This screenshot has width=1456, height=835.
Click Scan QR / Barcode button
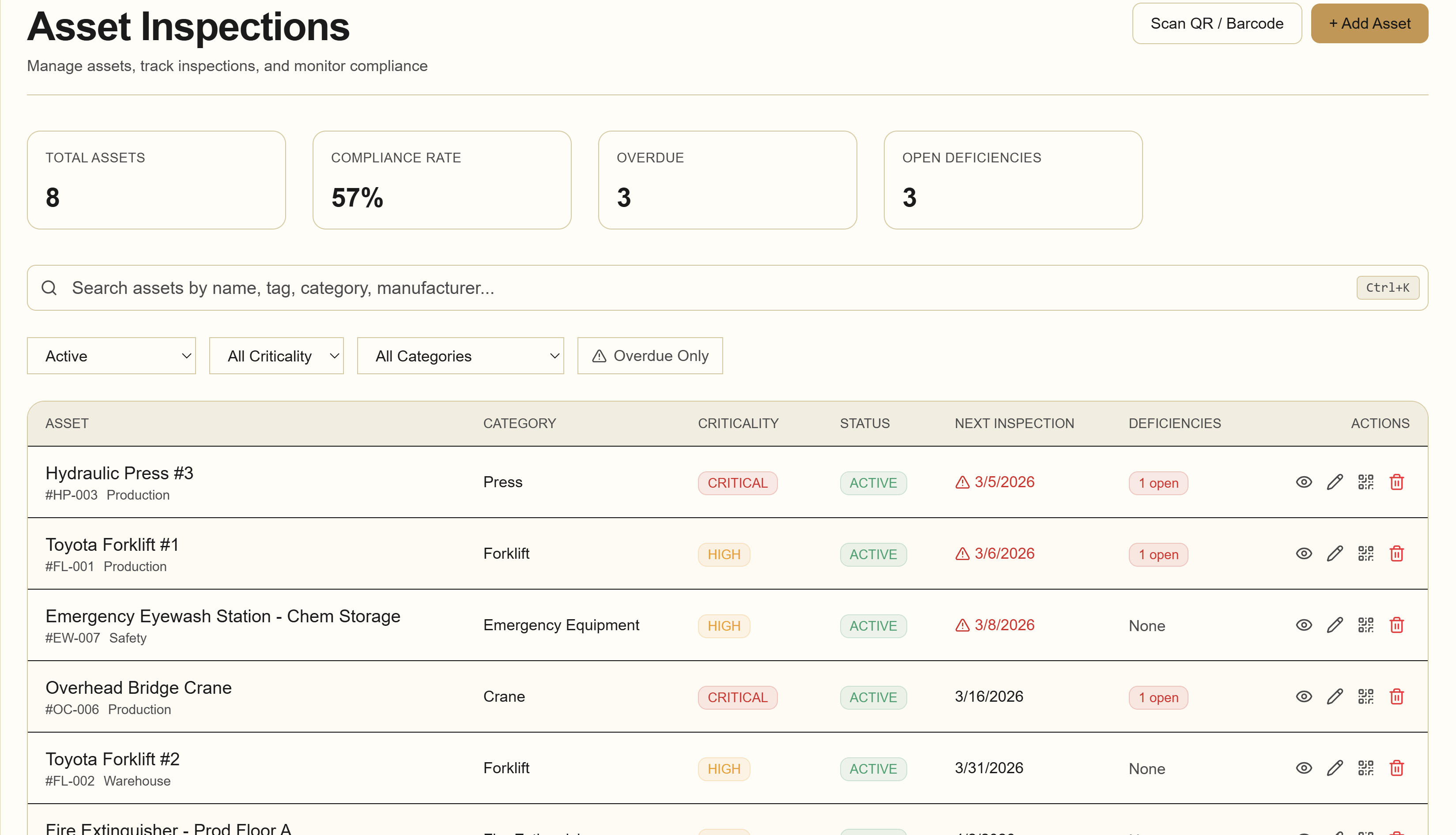(1216, 23)
